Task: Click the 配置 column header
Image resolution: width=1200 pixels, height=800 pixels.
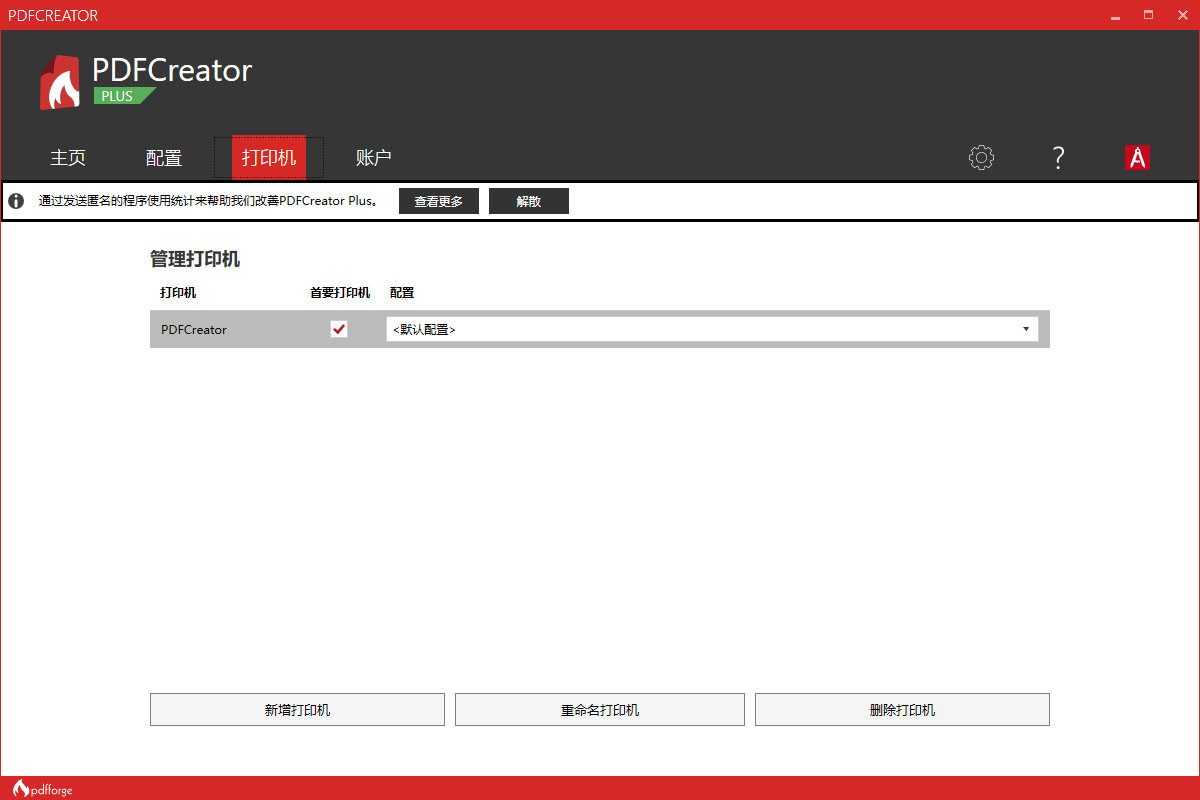Action: (402, 293)
